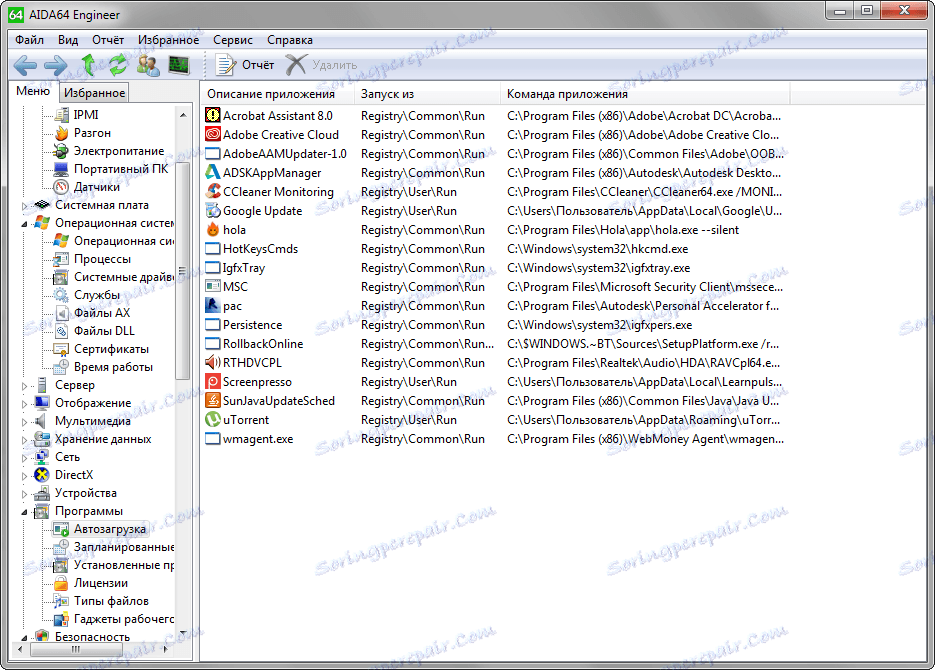Screen dimensions: 935x670
Task: Open the Избранное menu in the menu bar
Action: (168, 40)
